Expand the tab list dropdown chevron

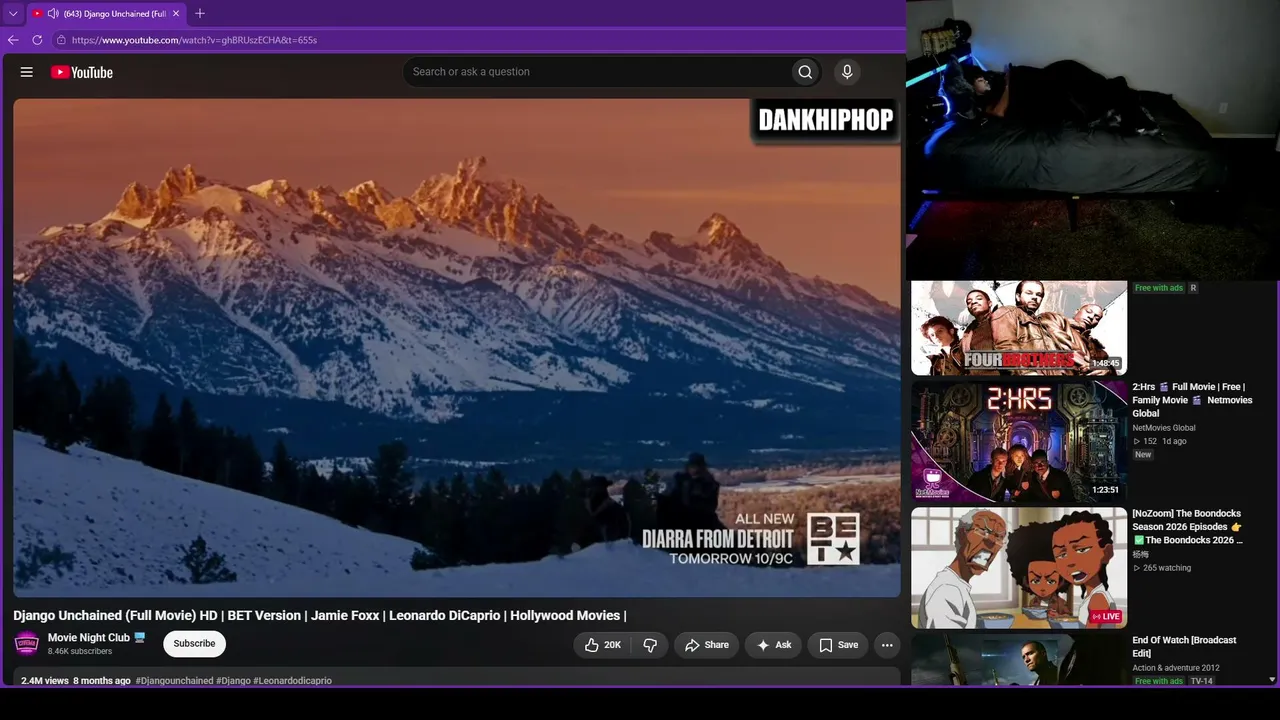point(13,14)
